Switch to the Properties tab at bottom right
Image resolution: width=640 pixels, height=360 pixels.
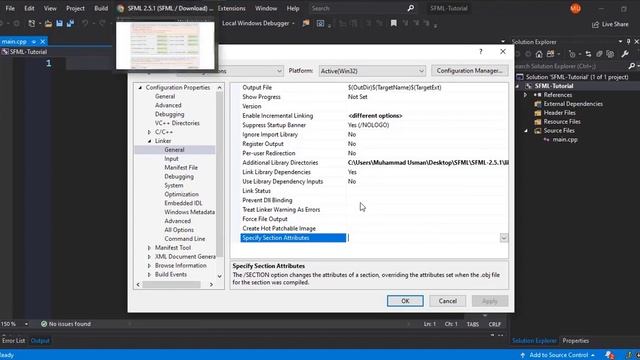click(x=576, y=341)
